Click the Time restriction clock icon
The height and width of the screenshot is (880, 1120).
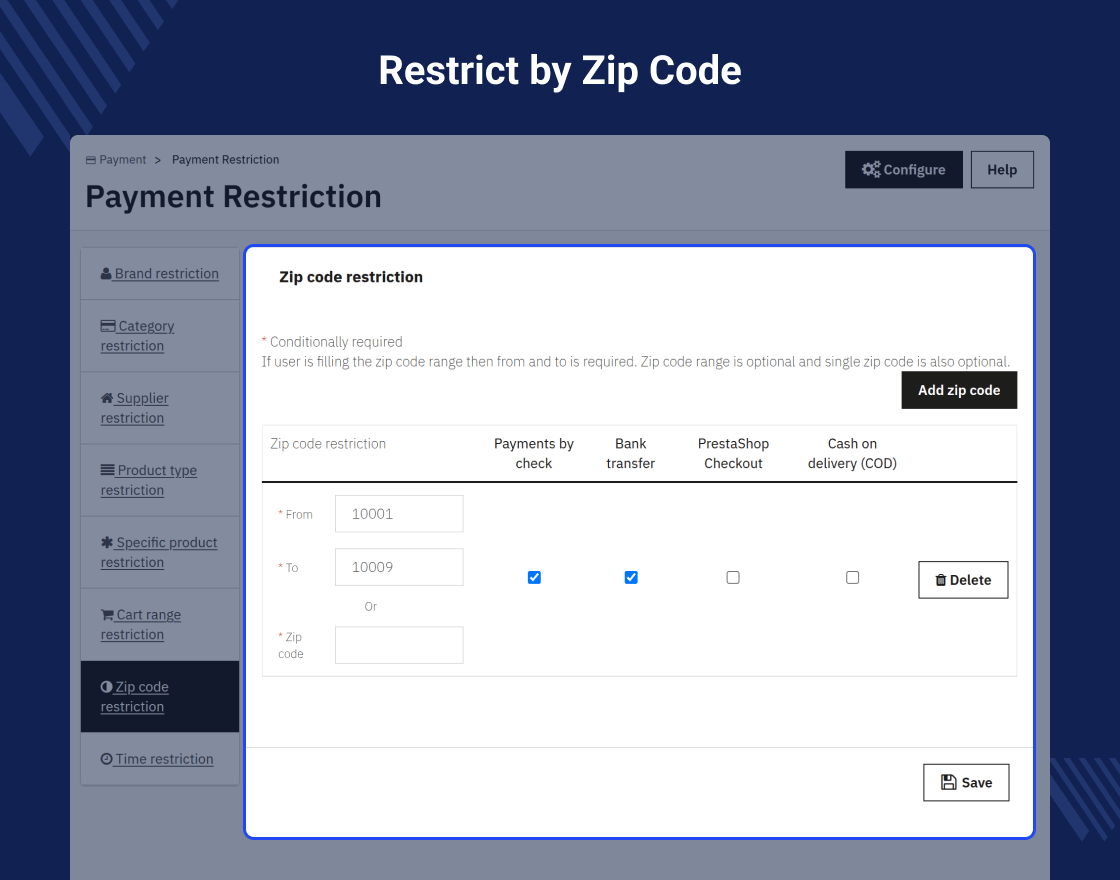(x=106, y=759)
